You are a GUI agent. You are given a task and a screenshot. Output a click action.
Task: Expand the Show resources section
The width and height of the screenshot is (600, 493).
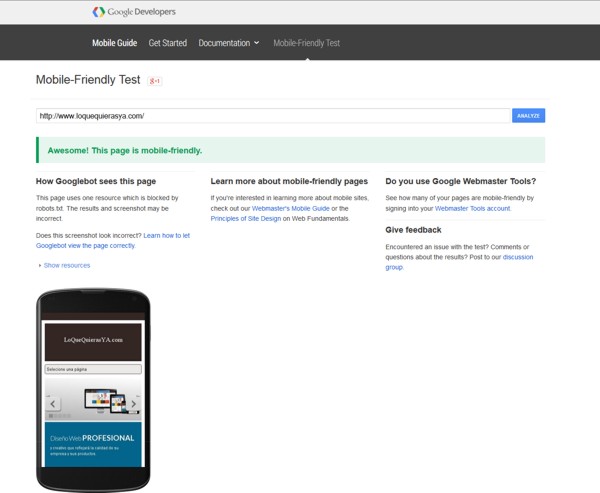pos(64,265)
